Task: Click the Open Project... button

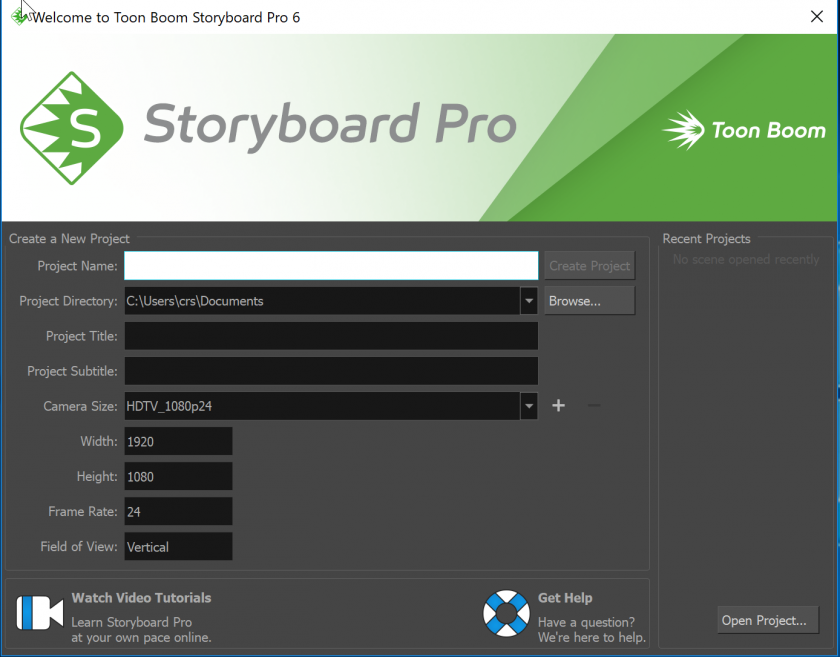Action: click(x=768, y=620)
